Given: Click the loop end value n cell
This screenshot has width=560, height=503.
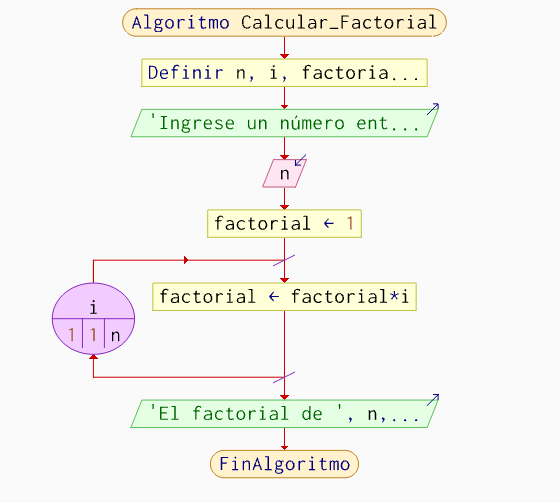Looking at the screenshot, I should click(x=115, y=335).
